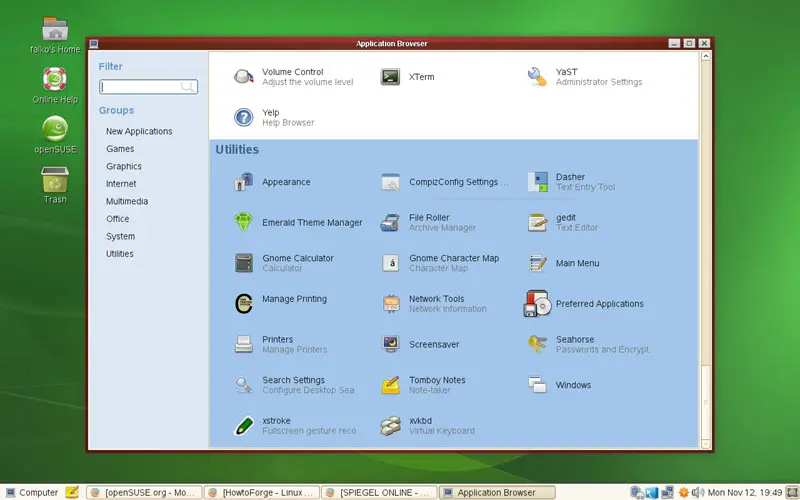Select System group in sidebar
Screen dimensions: 800x500
point(120,236)
